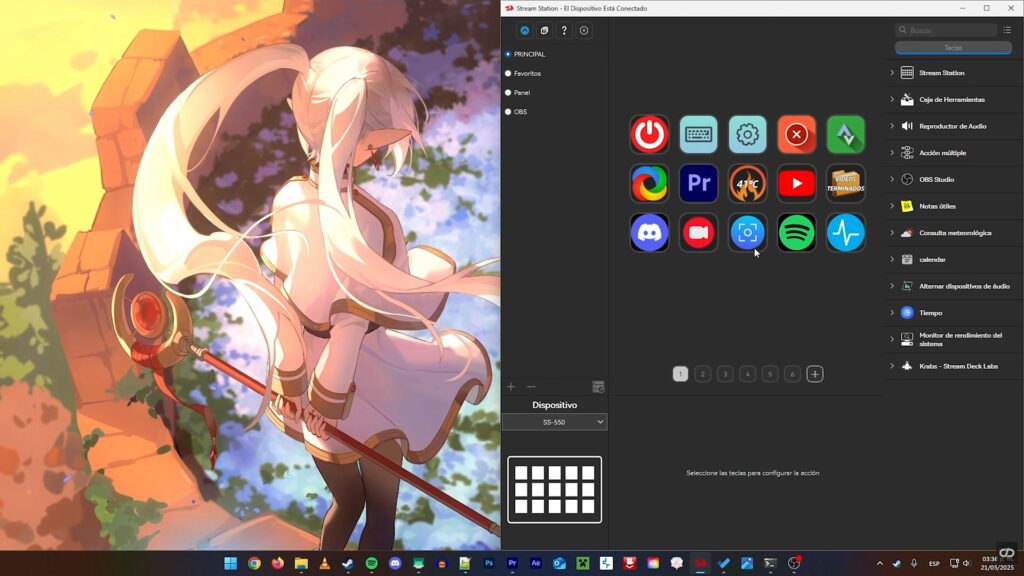Select the Favoritos profile radio
This screenshot has width=1024, height=576.
coord(508,74)
